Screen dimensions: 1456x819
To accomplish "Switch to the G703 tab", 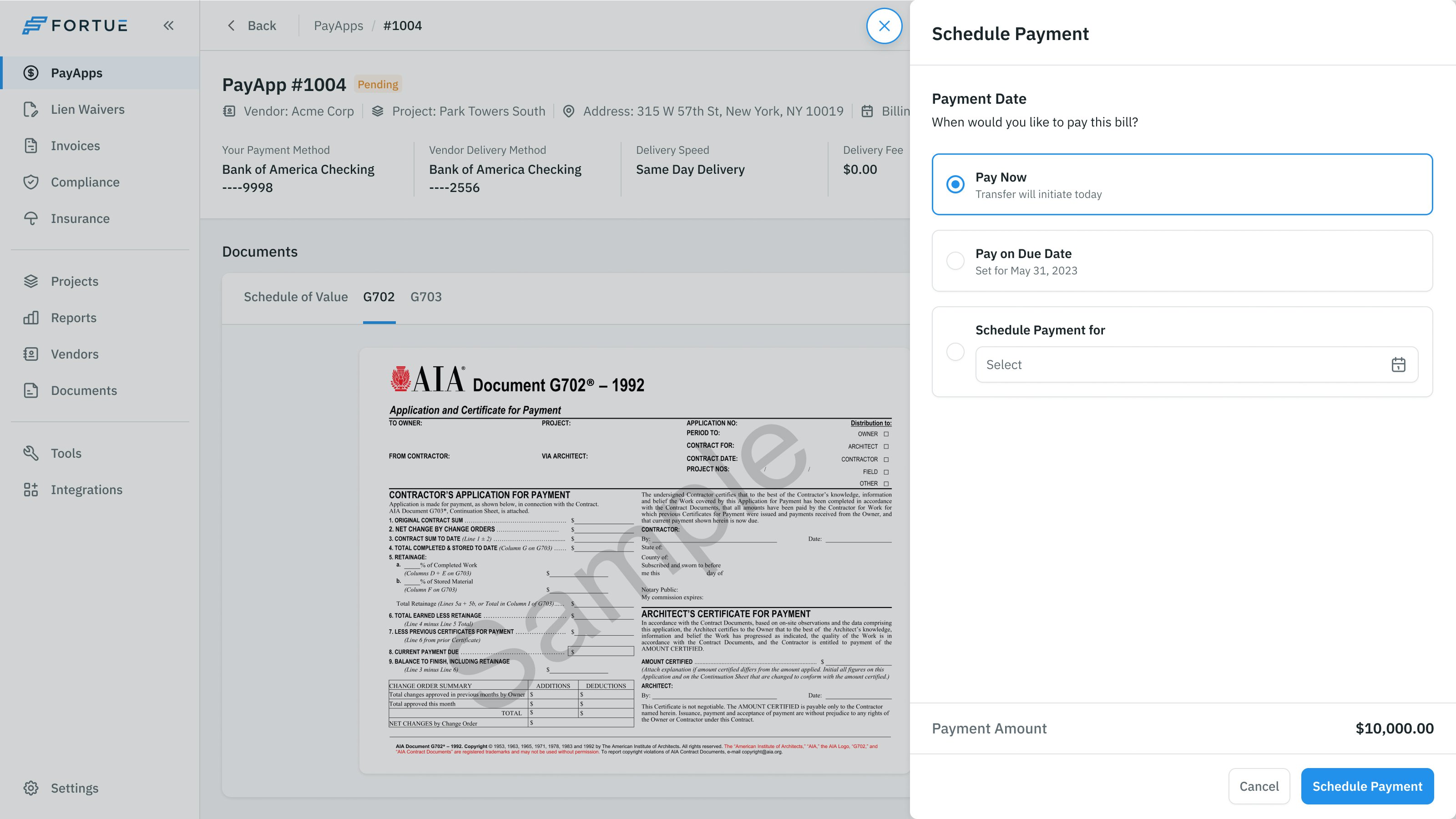I will (426, 297).
